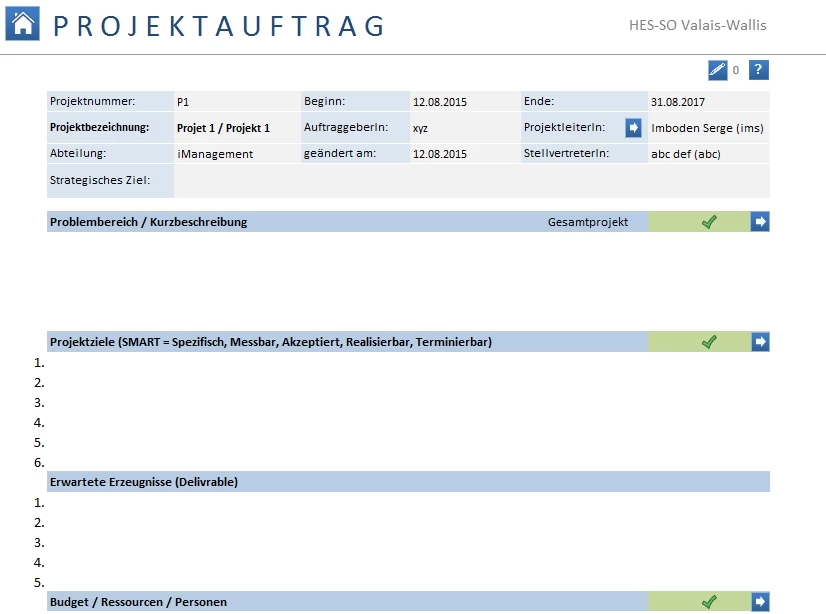Click the empty Strategisches Ziel field

[470, 181]
